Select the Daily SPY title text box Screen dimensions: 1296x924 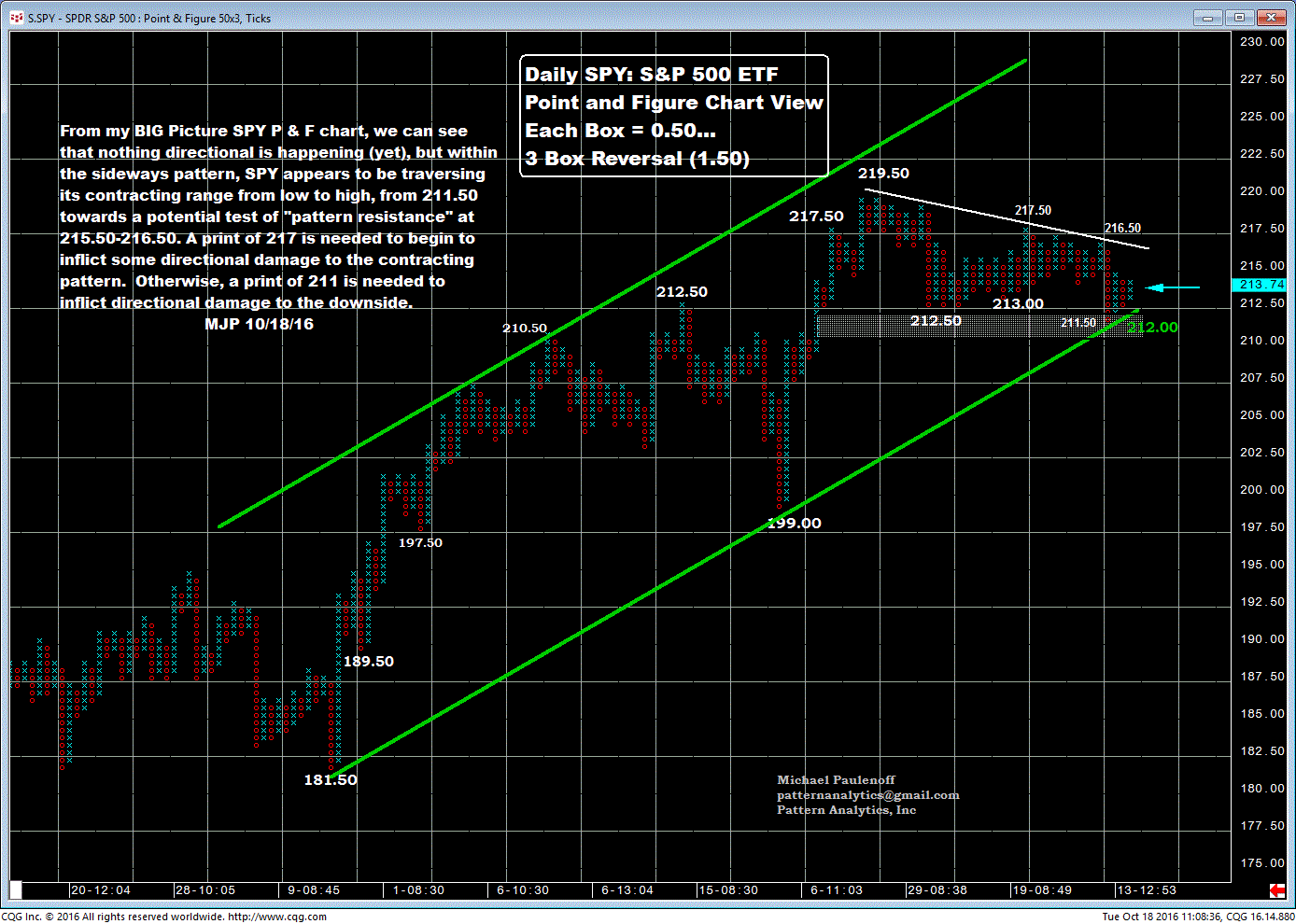coord(674,116)
